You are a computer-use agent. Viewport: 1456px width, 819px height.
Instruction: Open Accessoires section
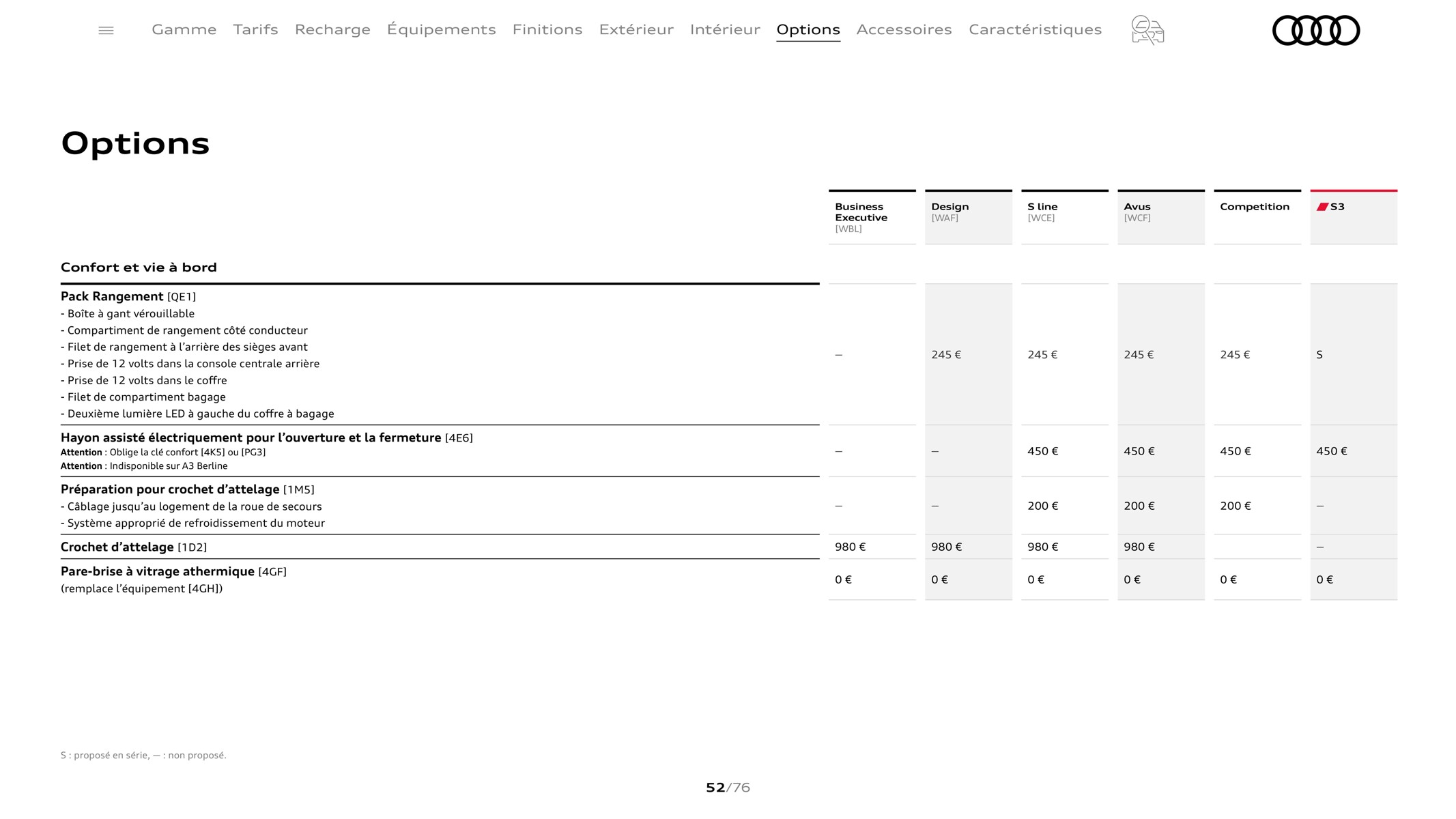click(904, 29)
